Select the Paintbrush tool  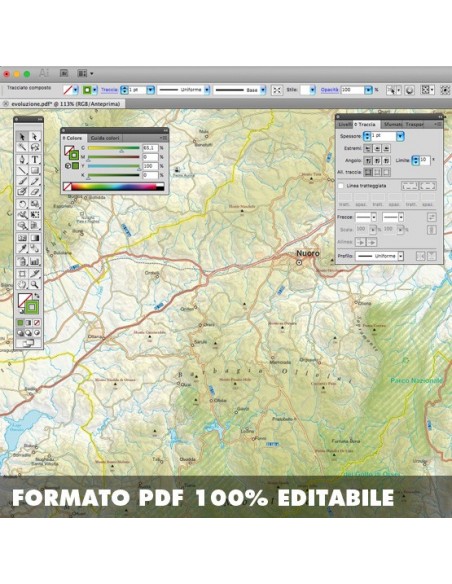(22, 181)
